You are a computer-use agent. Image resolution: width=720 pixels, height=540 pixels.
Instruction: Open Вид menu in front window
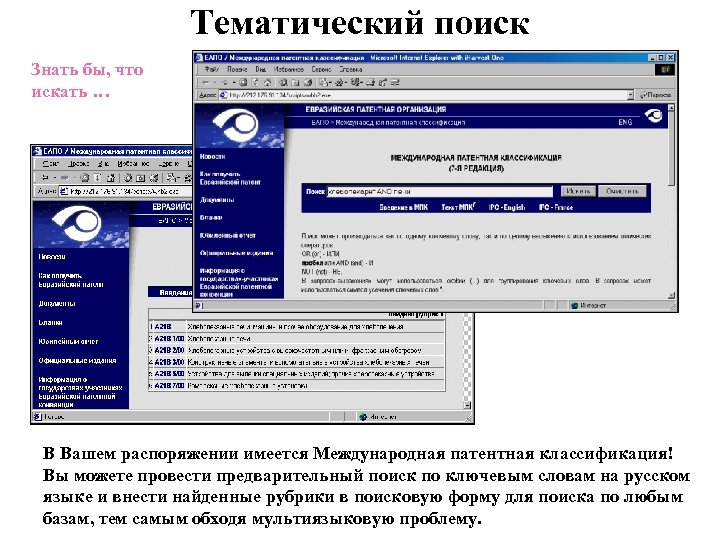261,69
